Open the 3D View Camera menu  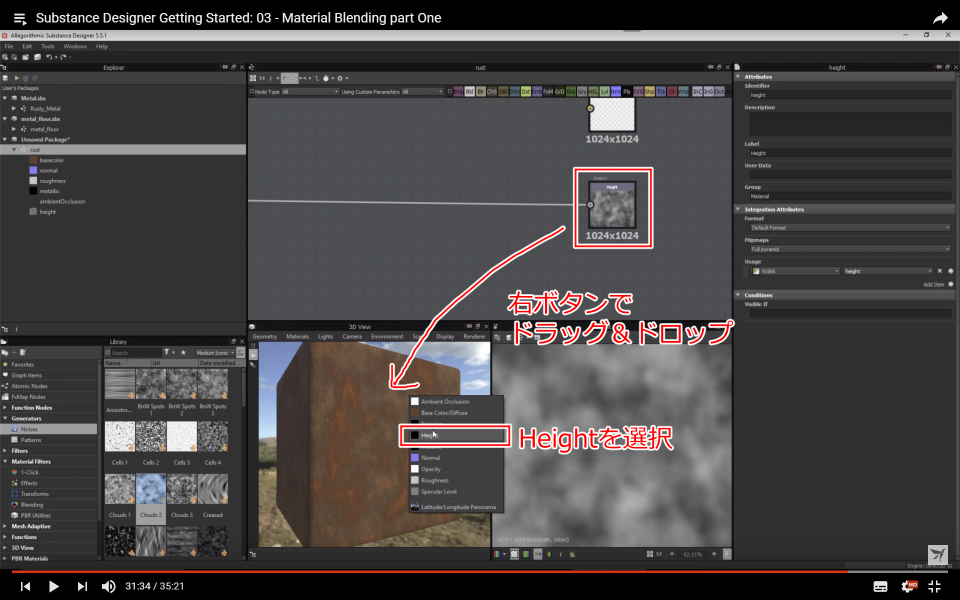(352, 337)
